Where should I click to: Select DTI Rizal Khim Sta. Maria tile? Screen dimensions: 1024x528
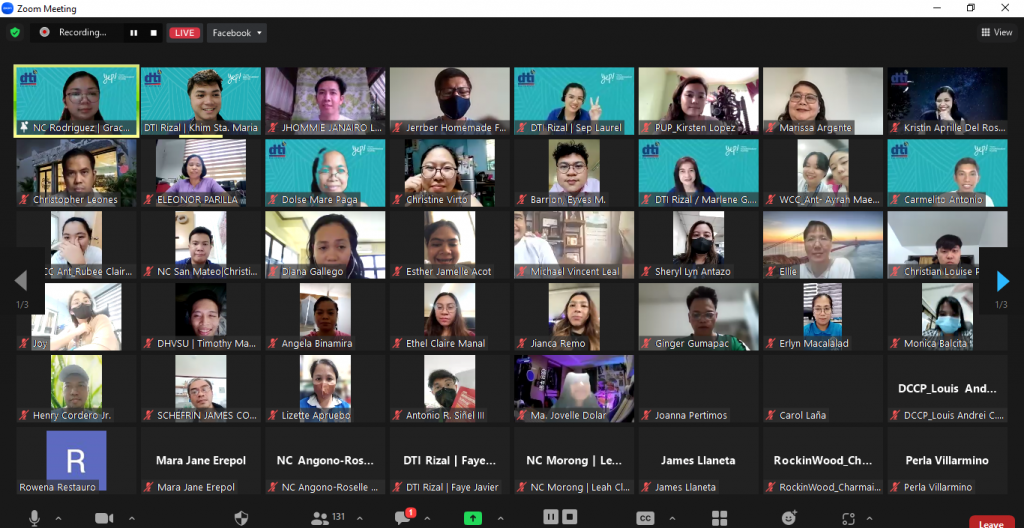coord(201,101)
